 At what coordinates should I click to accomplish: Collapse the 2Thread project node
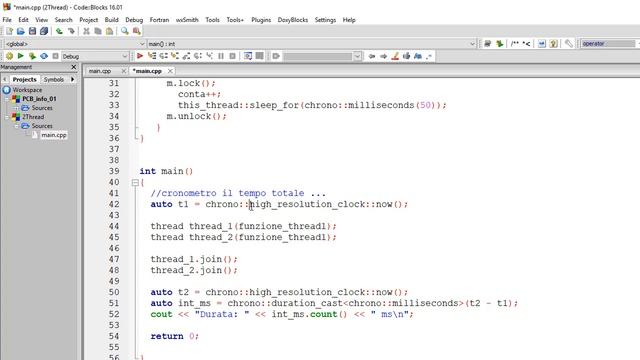click(x=7, y=117)
